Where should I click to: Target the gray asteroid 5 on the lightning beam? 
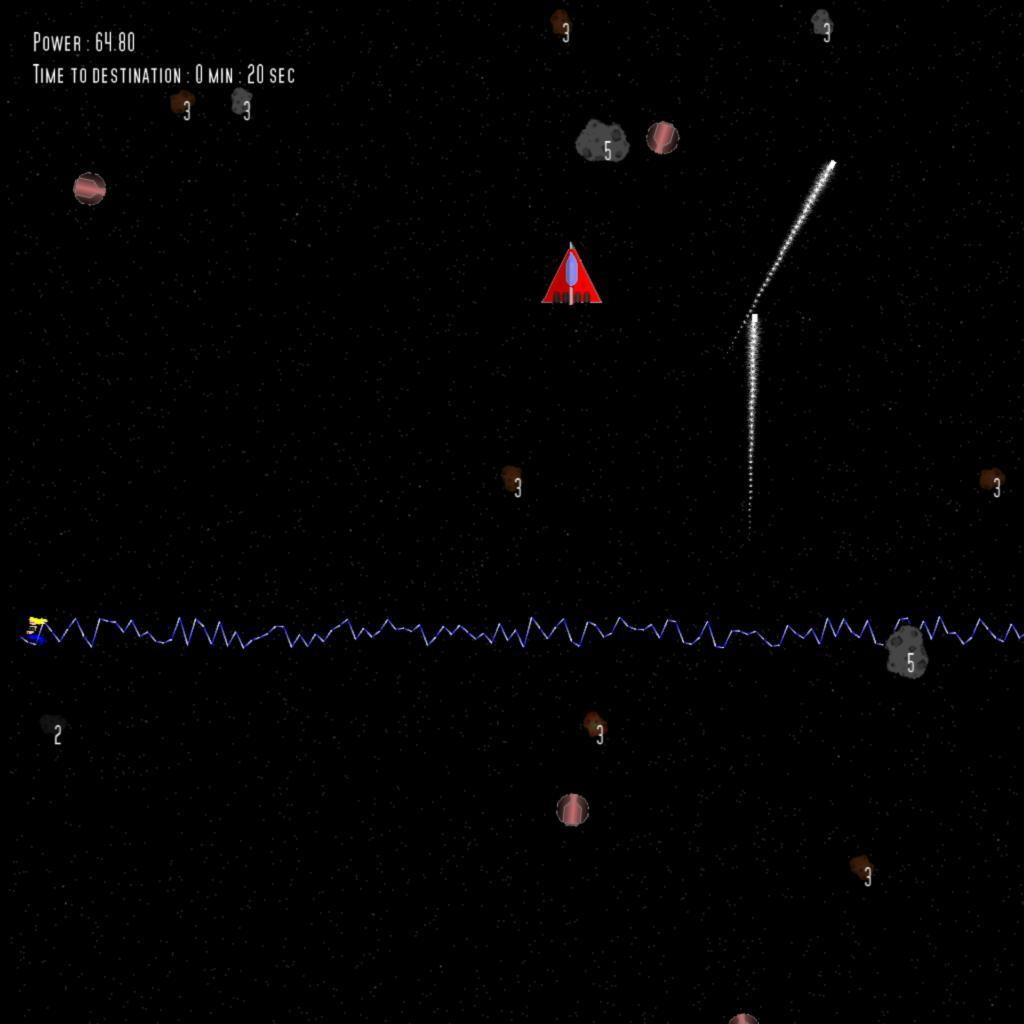(907, 652)
